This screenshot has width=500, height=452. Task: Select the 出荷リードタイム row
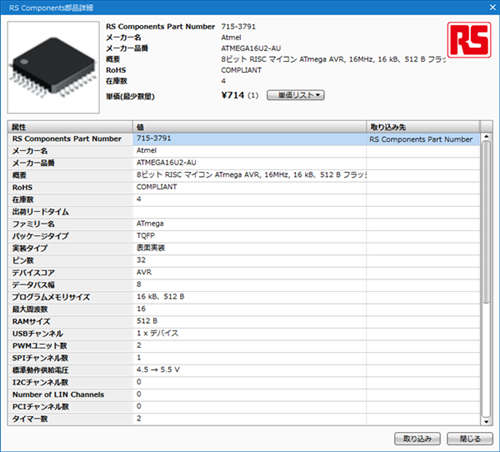[x=244, y=212]
